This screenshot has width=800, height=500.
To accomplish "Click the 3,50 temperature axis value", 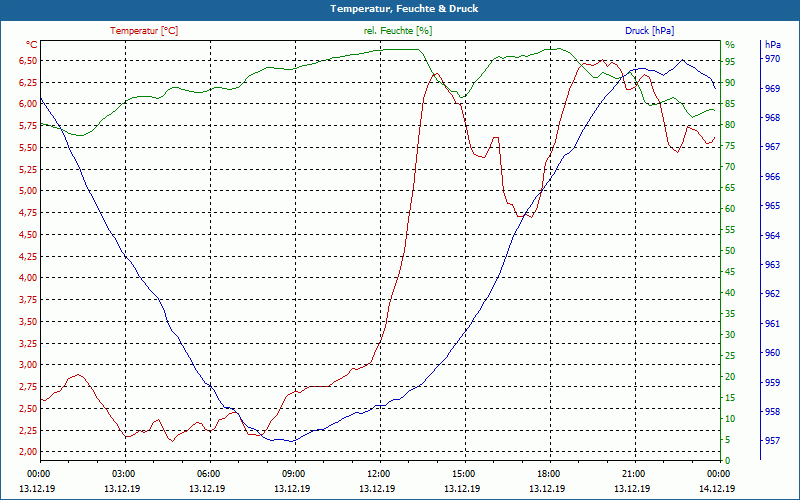I will [27, 321].
